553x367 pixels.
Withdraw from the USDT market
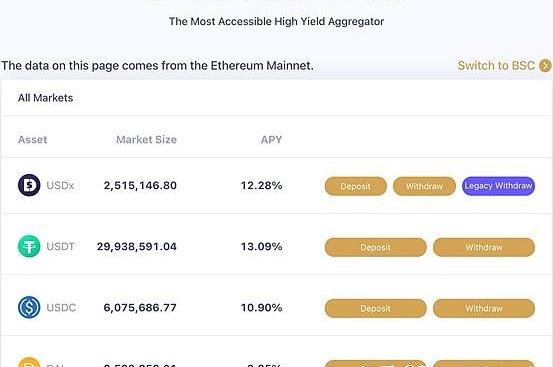(484, 247)
